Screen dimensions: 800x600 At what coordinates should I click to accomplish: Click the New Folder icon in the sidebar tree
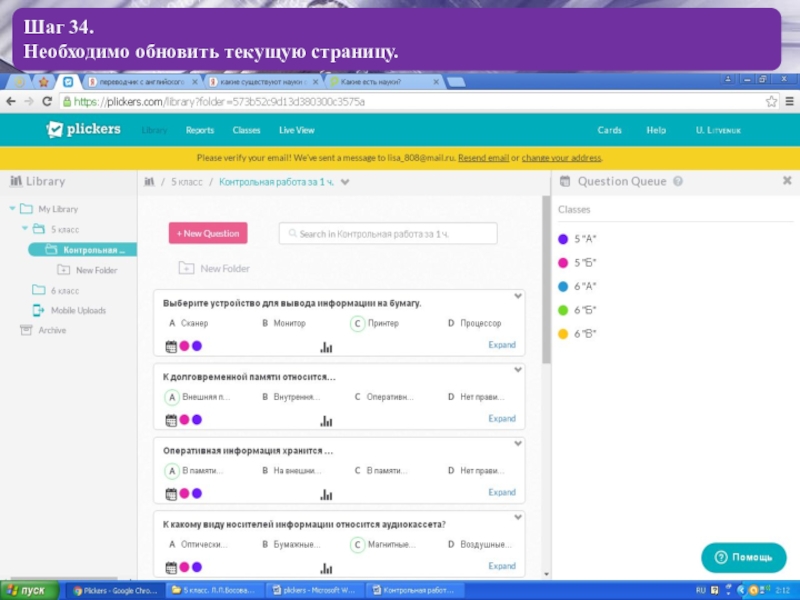[63, 270]
